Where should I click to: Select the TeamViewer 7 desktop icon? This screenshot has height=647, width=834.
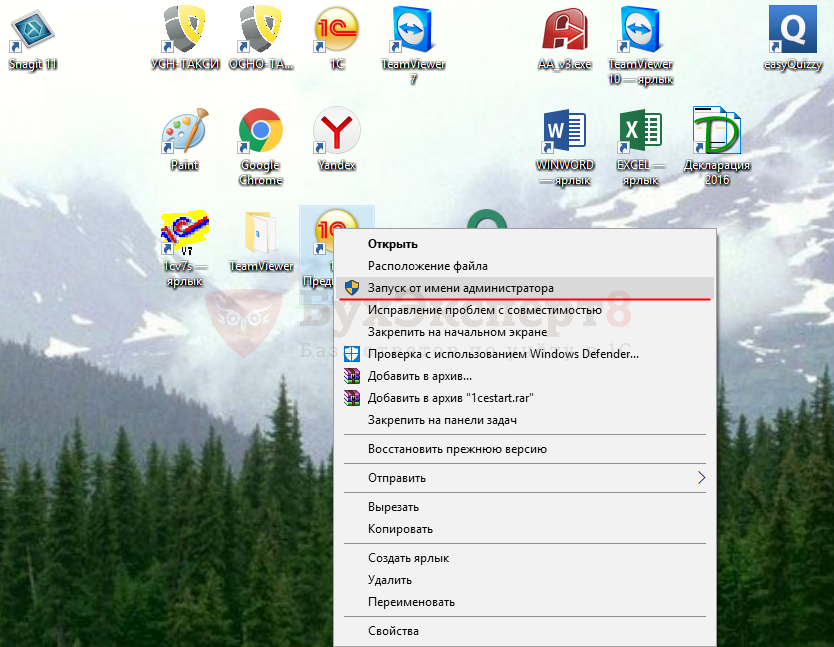413,45
